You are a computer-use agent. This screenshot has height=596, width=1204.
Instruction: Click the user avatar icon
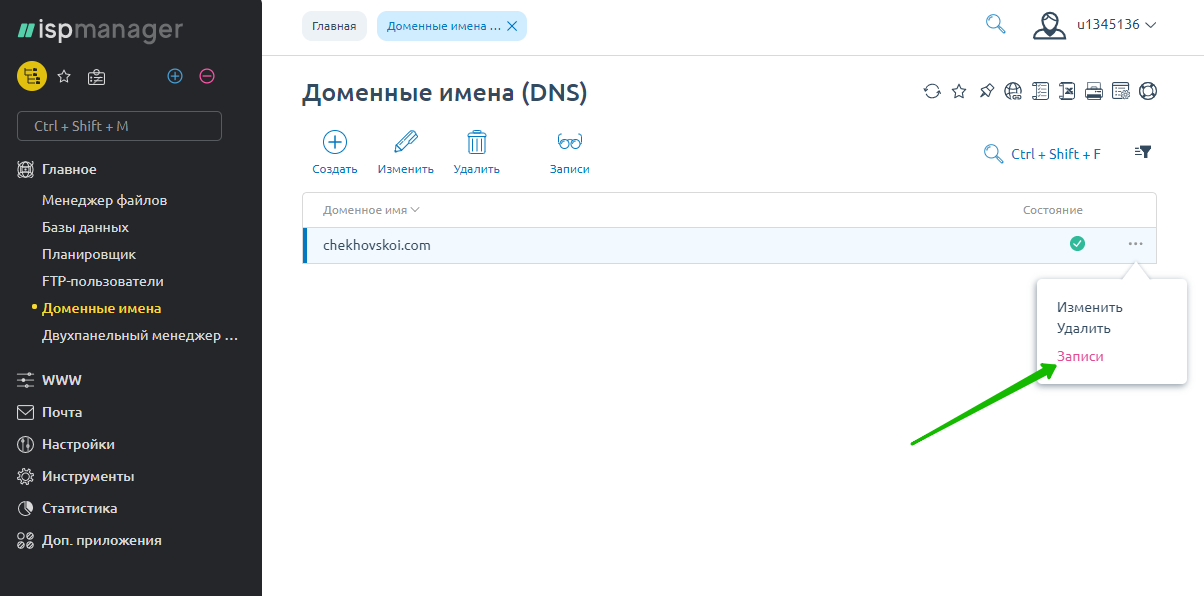click(x=1049, y=25)
